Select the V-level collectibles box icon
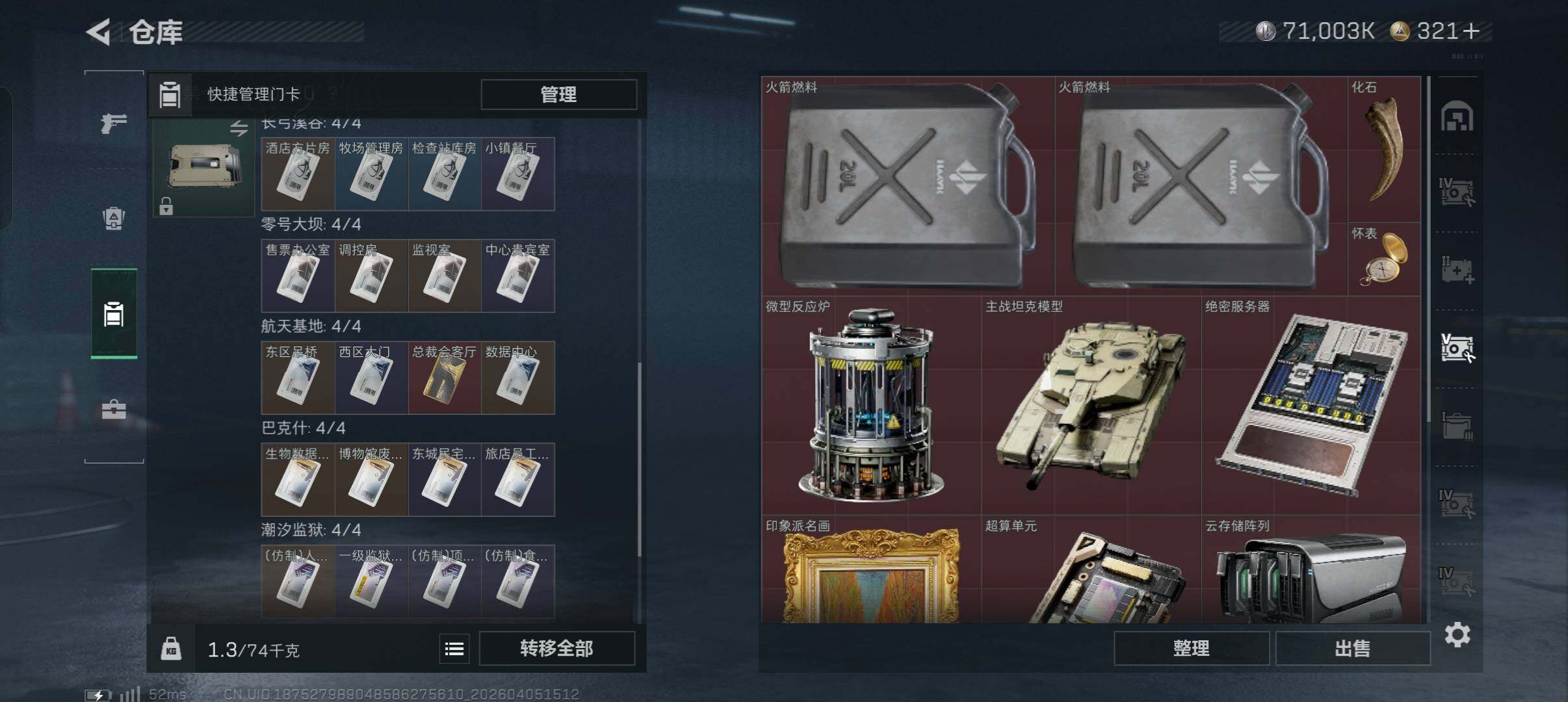1568x702 pixels. (x=1457, y=348)
